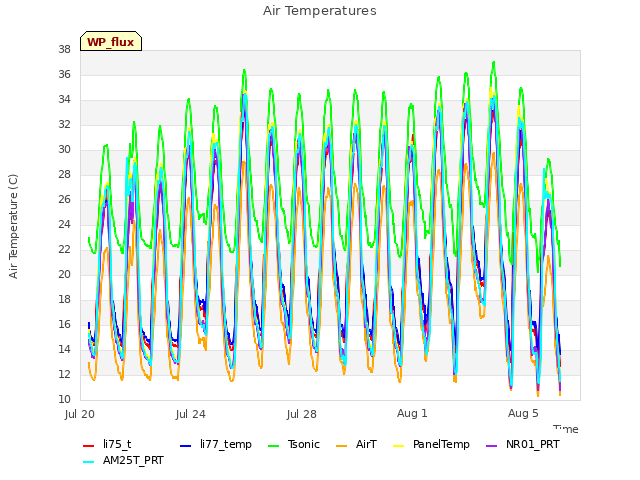Click the Air Temperatures chart title
Screen dimensions: 640x480
click(320, 11)
